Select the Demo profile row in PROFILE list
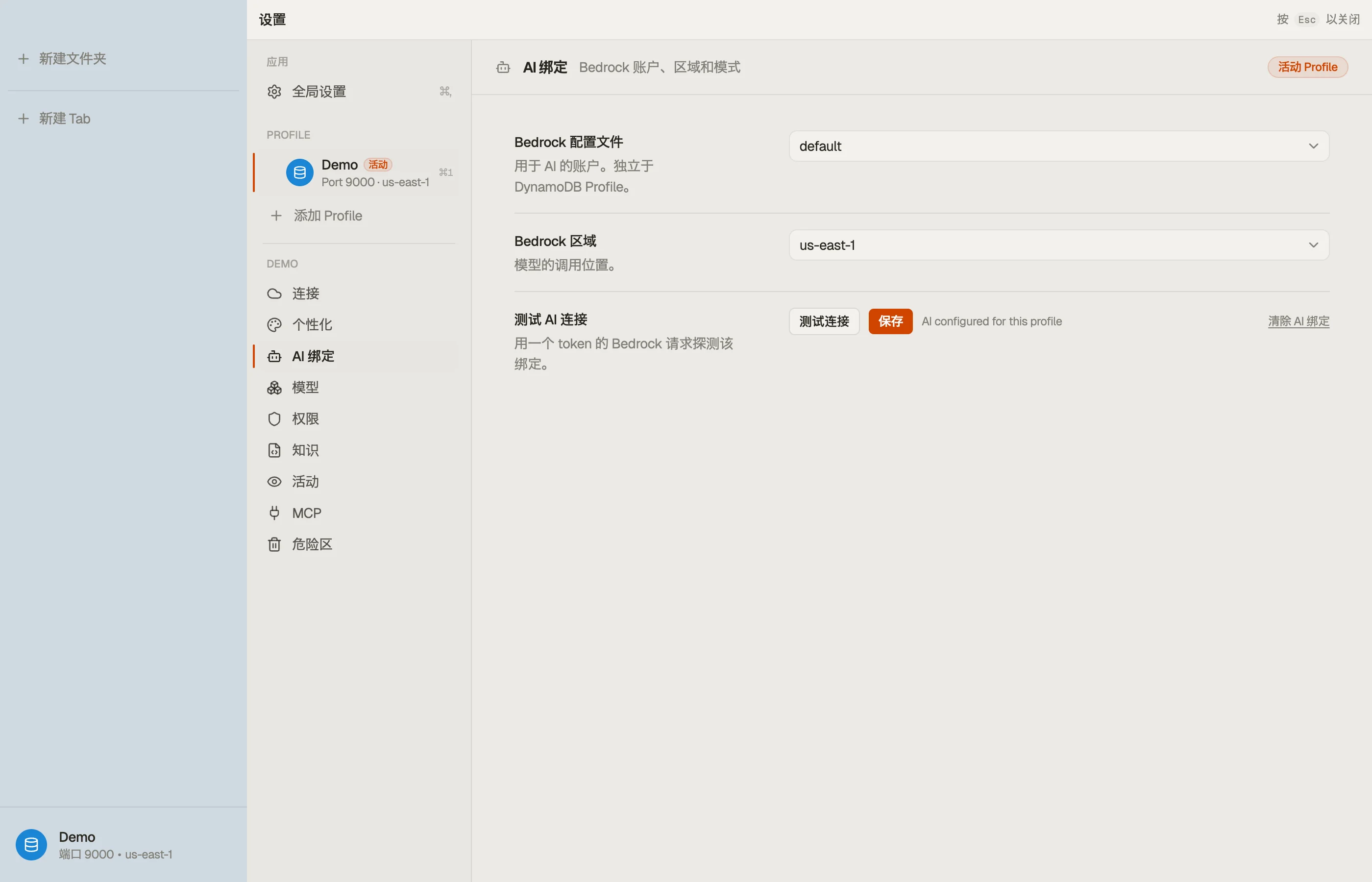 point(359,172)
